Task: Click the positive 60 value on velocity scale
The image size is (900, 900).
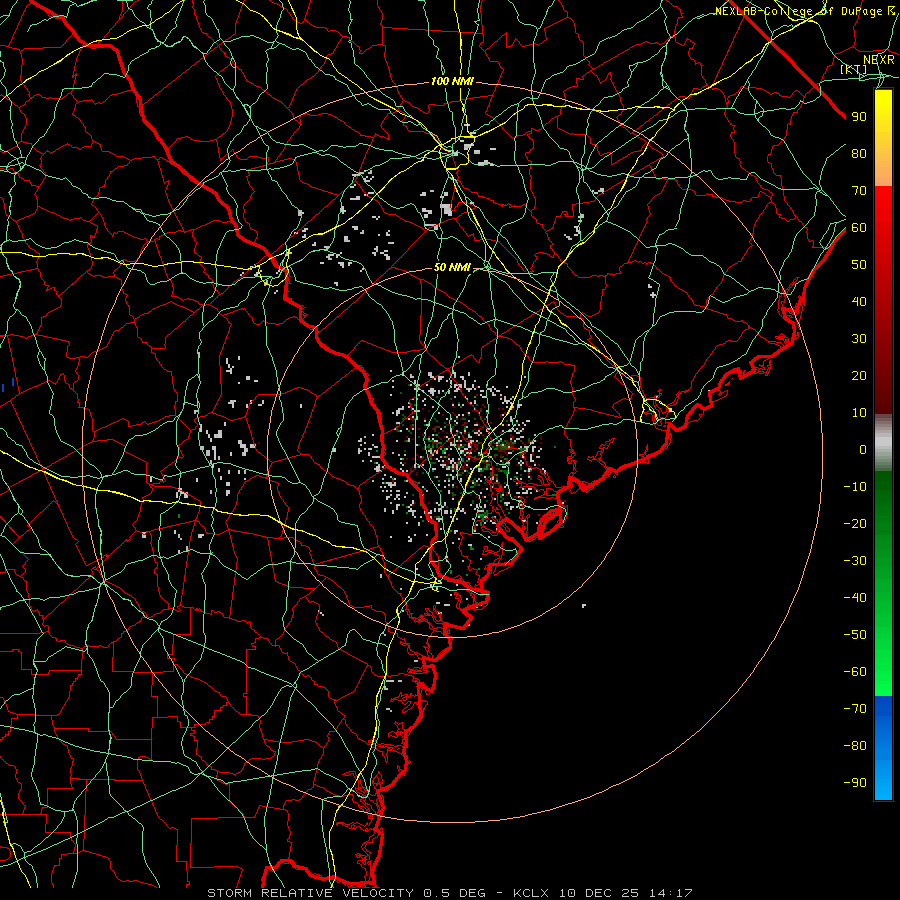Action: pos(859,228)
